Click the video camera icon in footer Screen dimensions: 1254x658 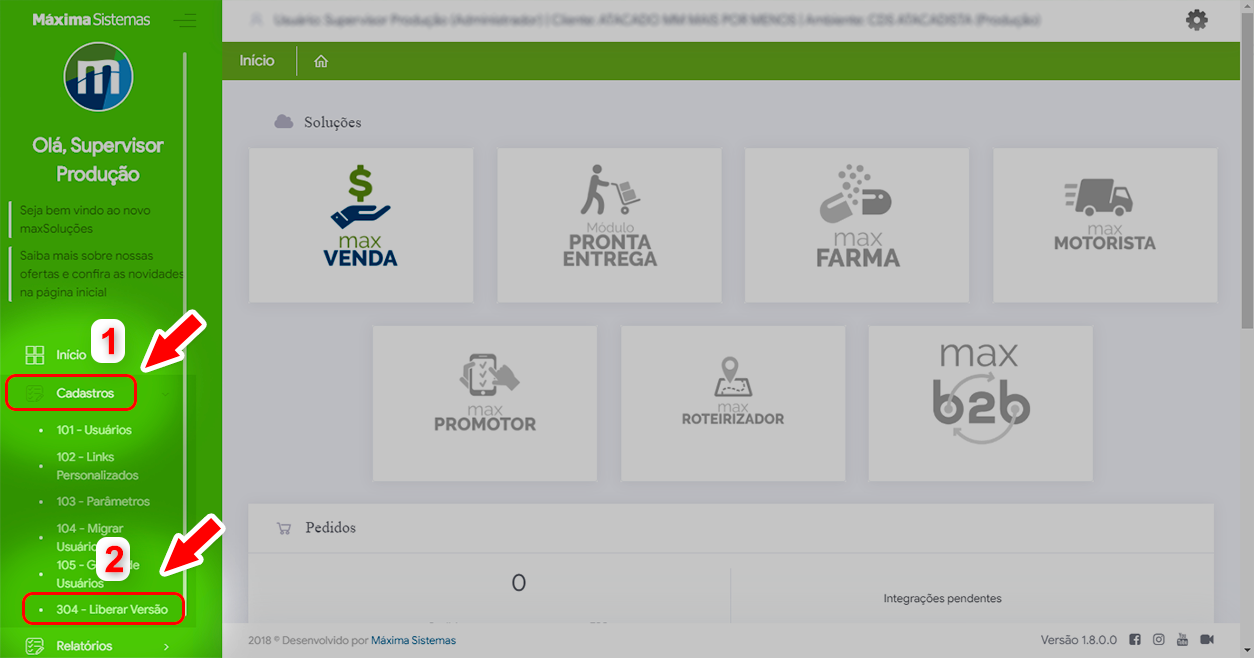(1207, 640)
